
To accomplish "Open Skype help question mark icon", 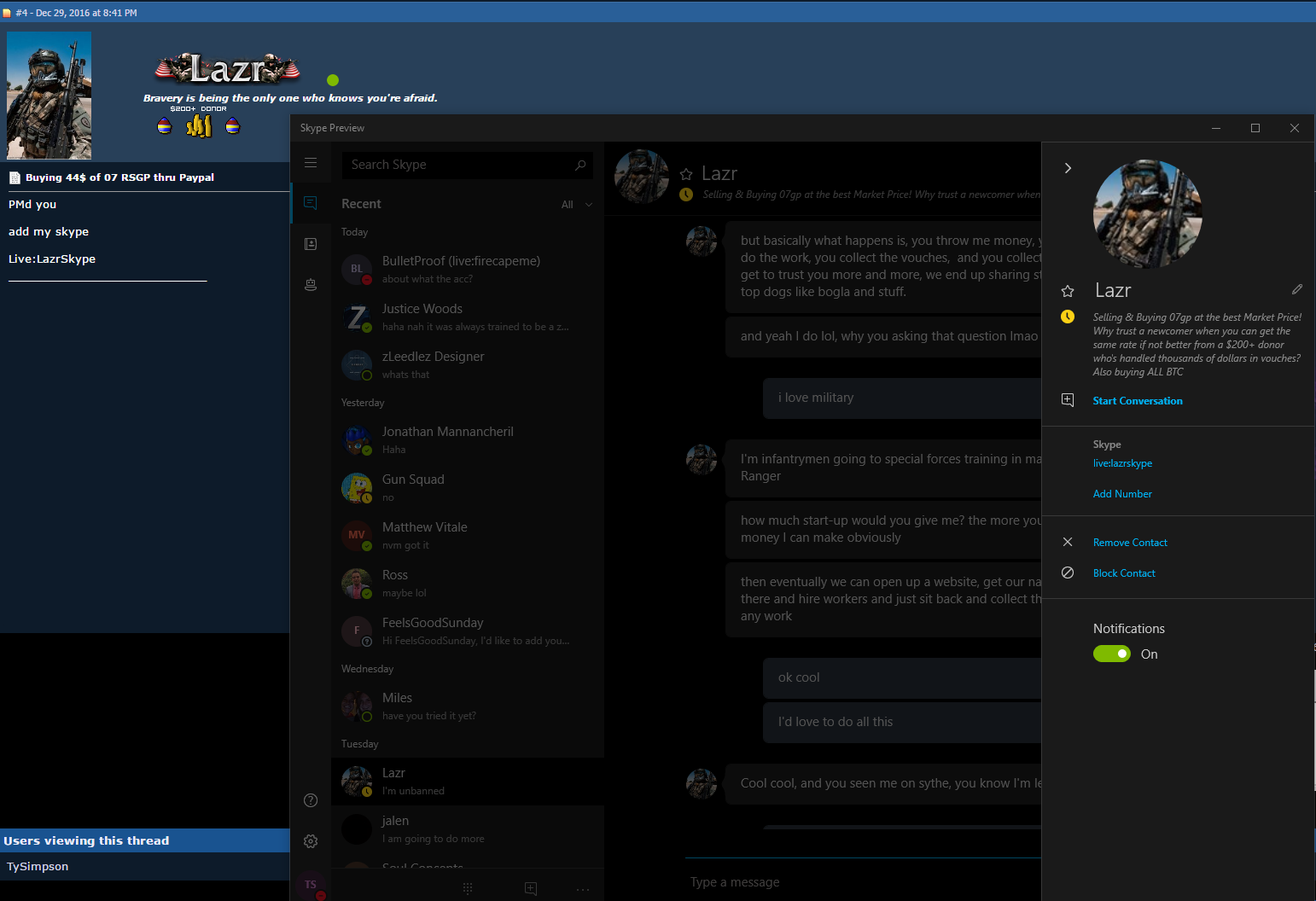I will (311, 800).
